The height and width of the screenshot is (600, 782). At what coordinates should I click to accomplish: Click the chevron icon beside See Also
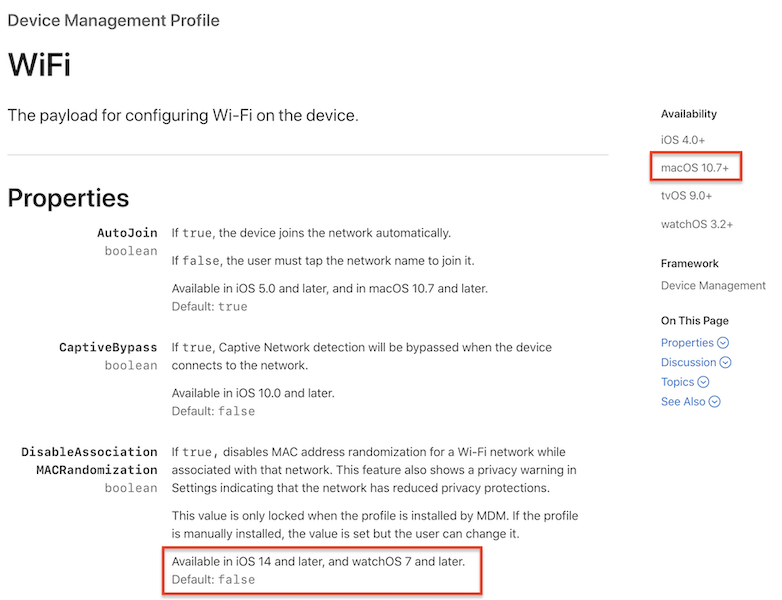coord(714,402)
